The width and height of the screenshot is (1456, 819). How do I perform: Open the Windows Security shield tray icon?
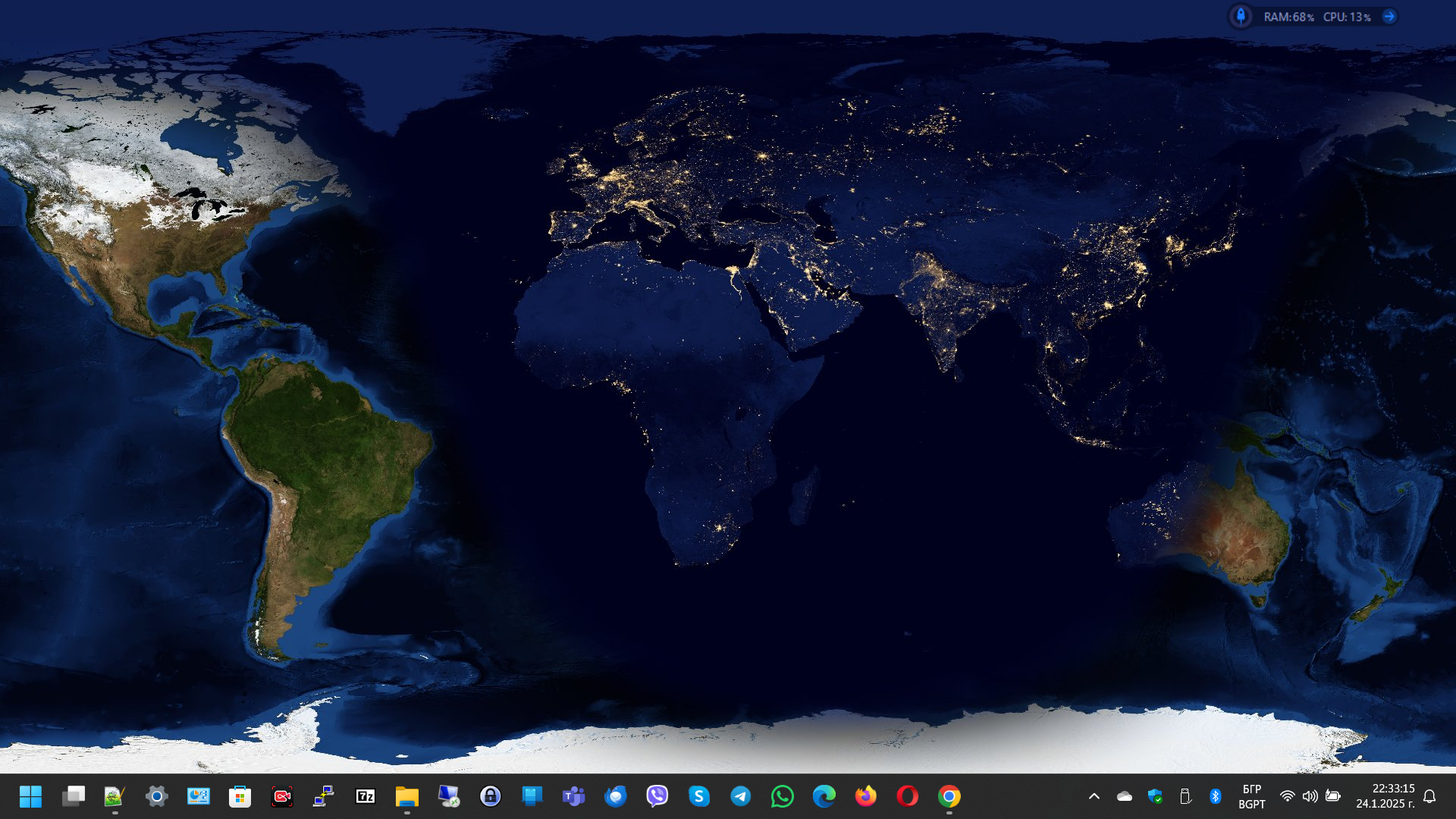[x=1155, y=796]
